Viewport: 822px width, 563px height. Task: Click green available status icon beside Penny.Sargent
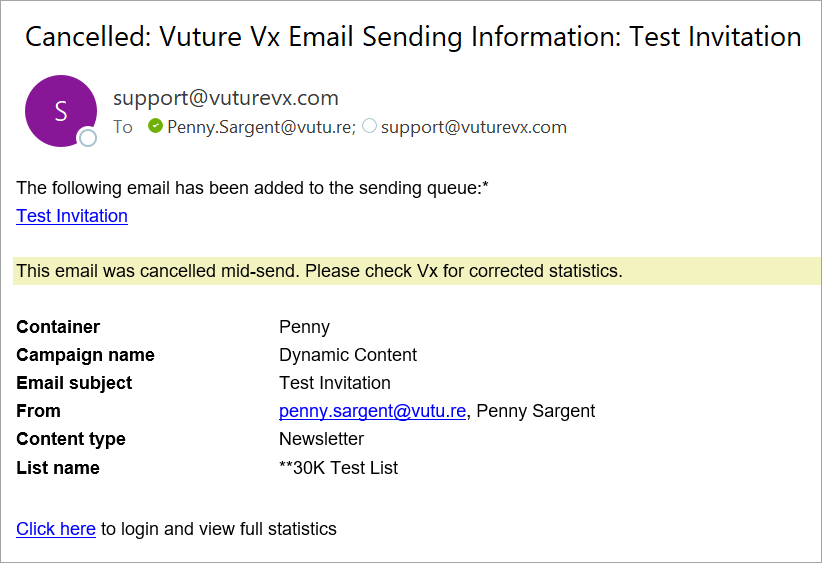155,126
